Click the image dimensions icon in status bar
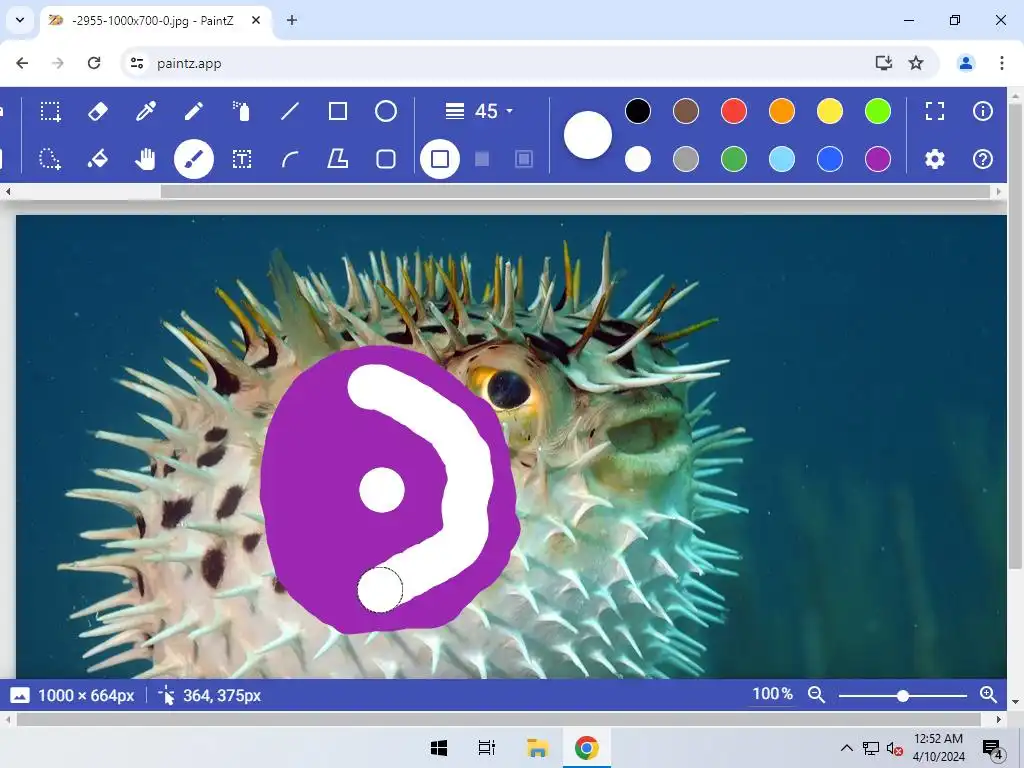 20,696
